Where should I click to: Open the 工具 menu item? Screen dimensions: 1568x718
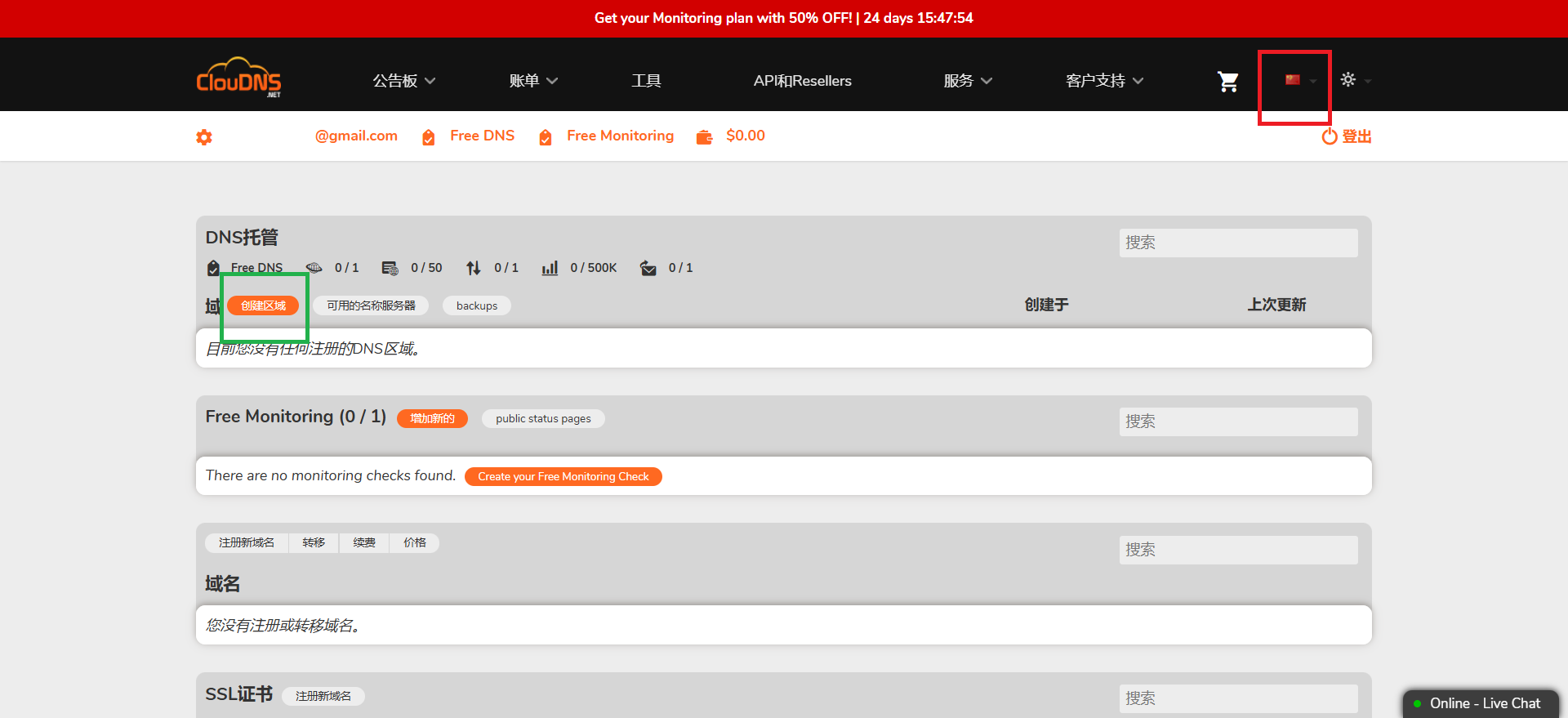click(x=646, y=81)
